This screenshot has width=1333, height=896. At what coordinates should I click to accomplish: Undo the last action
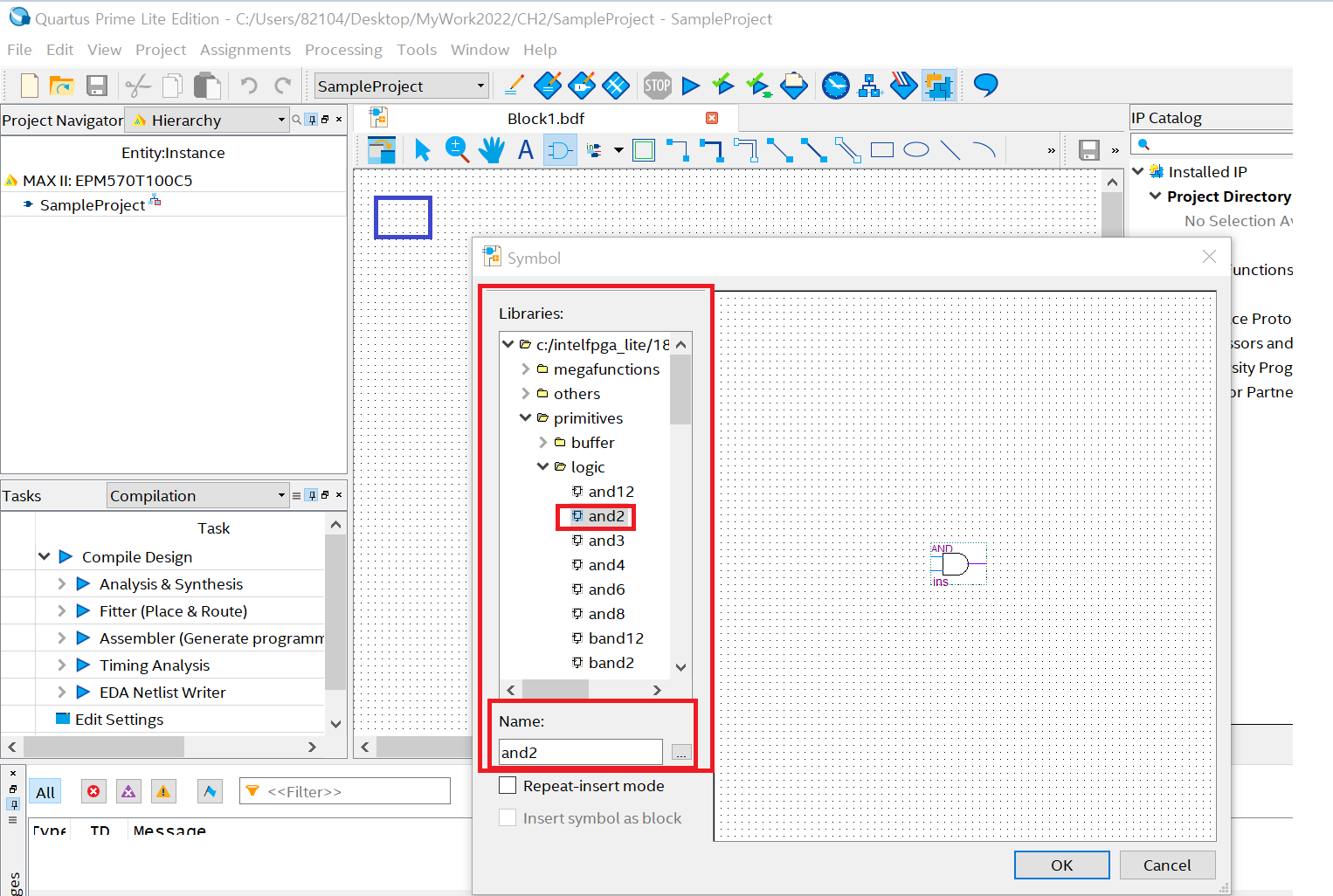point(249,86)
